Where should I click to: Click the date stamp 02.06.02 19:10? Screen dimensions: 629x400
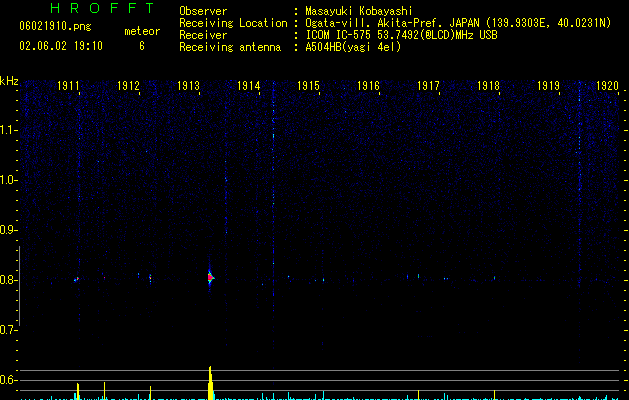tap(61, 46)
